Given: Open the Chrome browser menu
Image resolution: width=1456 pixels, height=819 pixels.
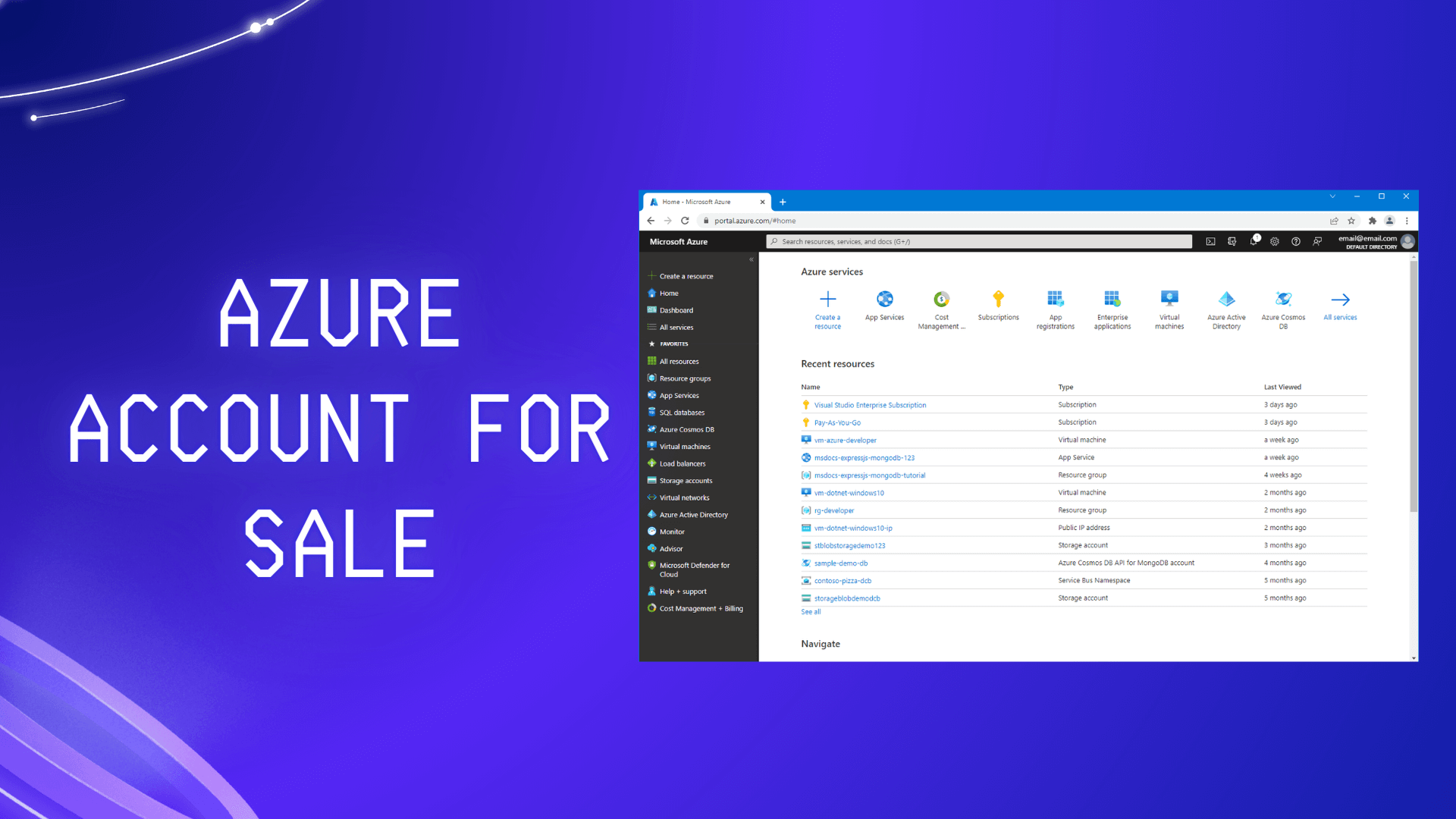Looking at the screenshot, I should (1407, 221).
